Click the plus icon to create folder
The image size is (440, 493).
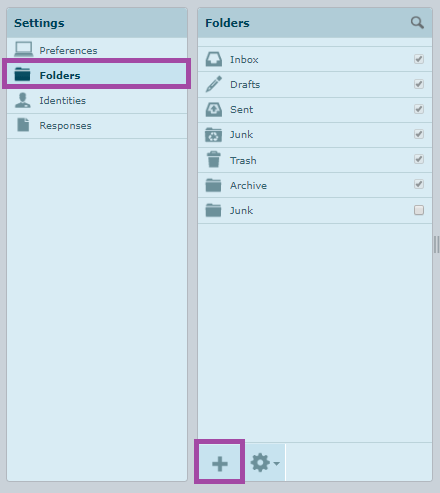pyautogui.click(x=220, y=463)
